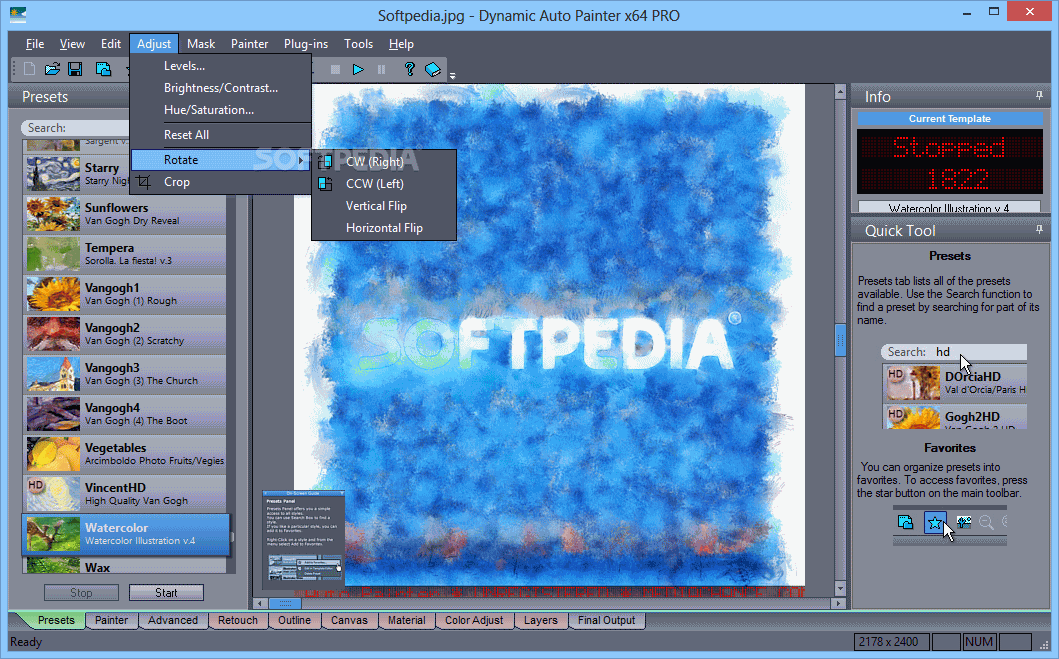Viewport: 1059px width, 659px height.
Task: Select the Sunflowers preset
Action: [126, 213]
